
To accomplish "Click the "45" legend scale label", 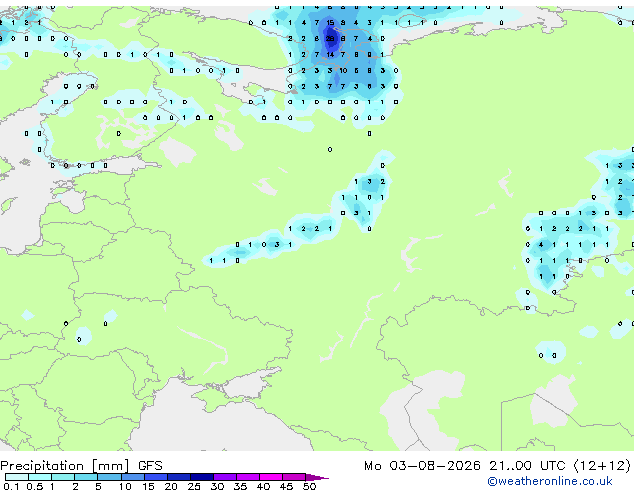I will point(286,486).
